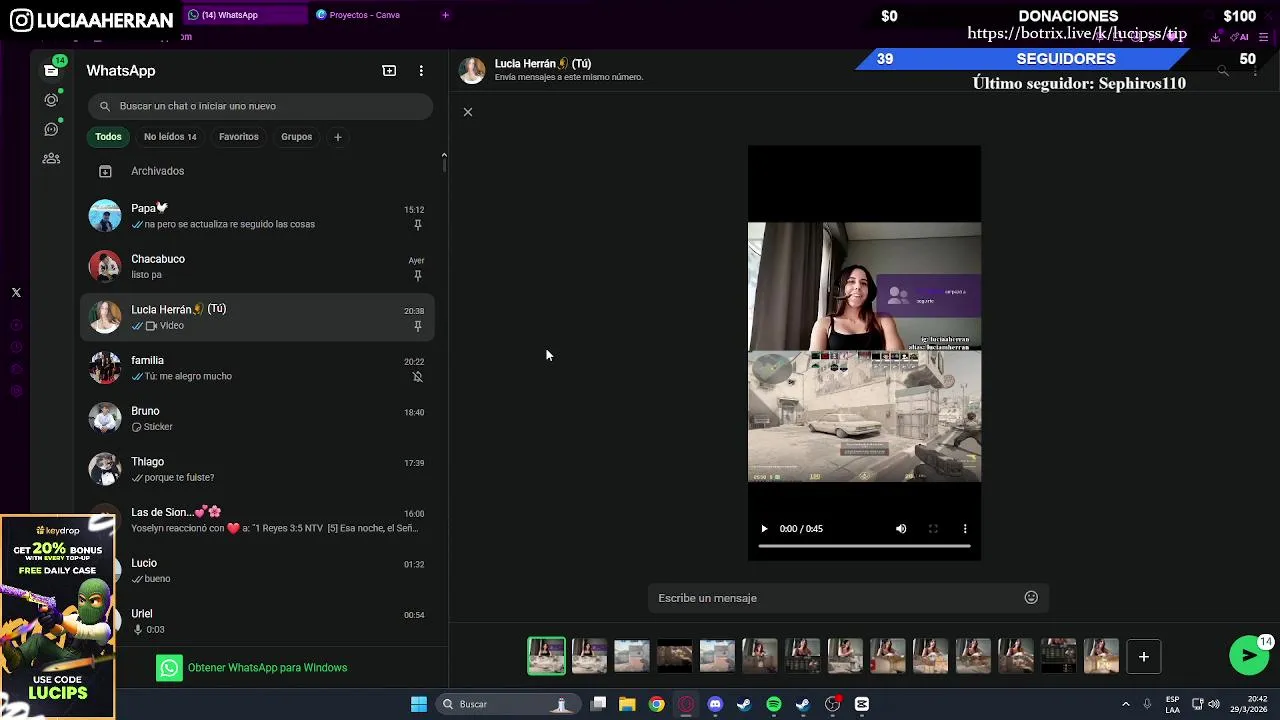
Task: Mute the video with speaker icon
Action: click(x=901, y=529)
